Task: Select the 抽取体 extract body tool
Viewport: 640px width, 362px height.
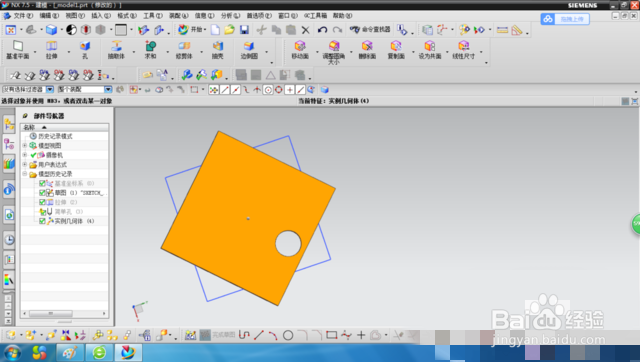Action: coord(116,50)
